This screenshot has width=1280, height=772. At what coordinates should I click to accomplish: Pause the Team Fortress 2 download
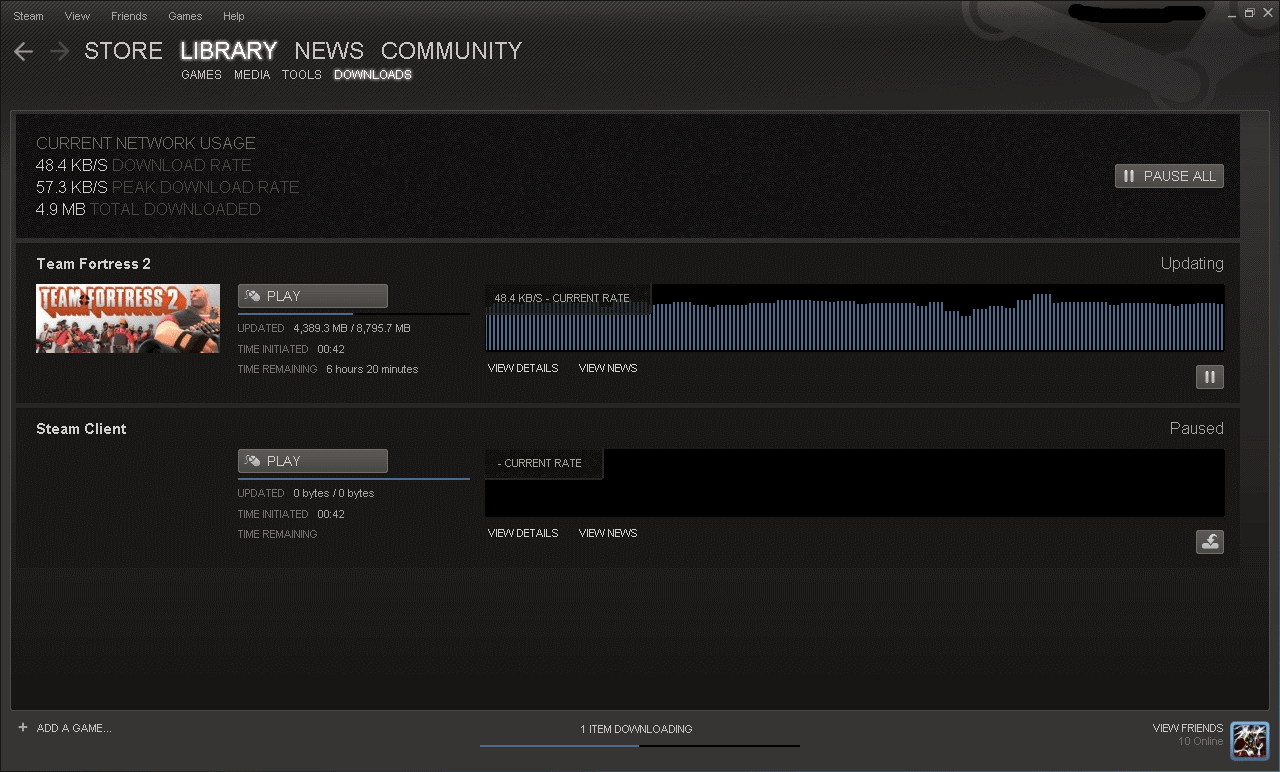pyautogui.click(x=1210, y=377)
